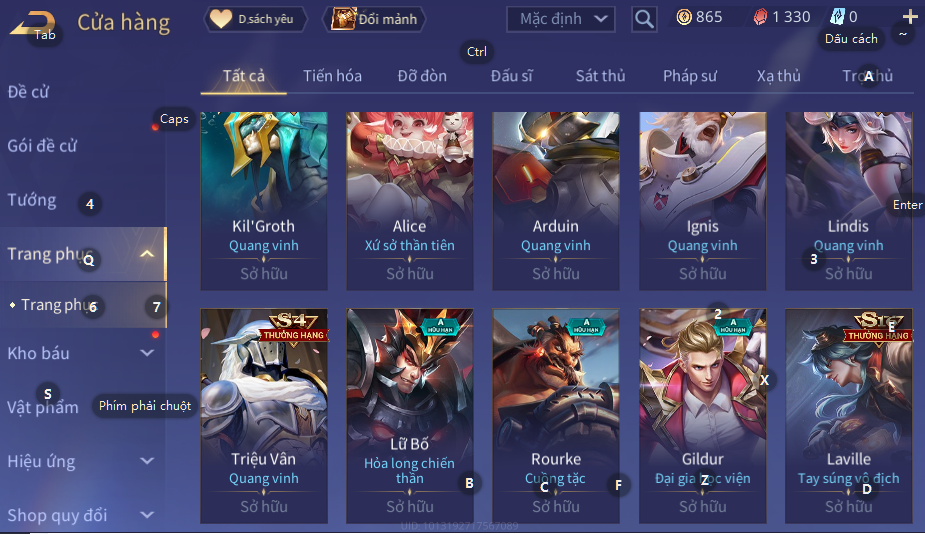Expand the Hiệu ứng sidebar section
925x534 pixels.
pos(147,461)
